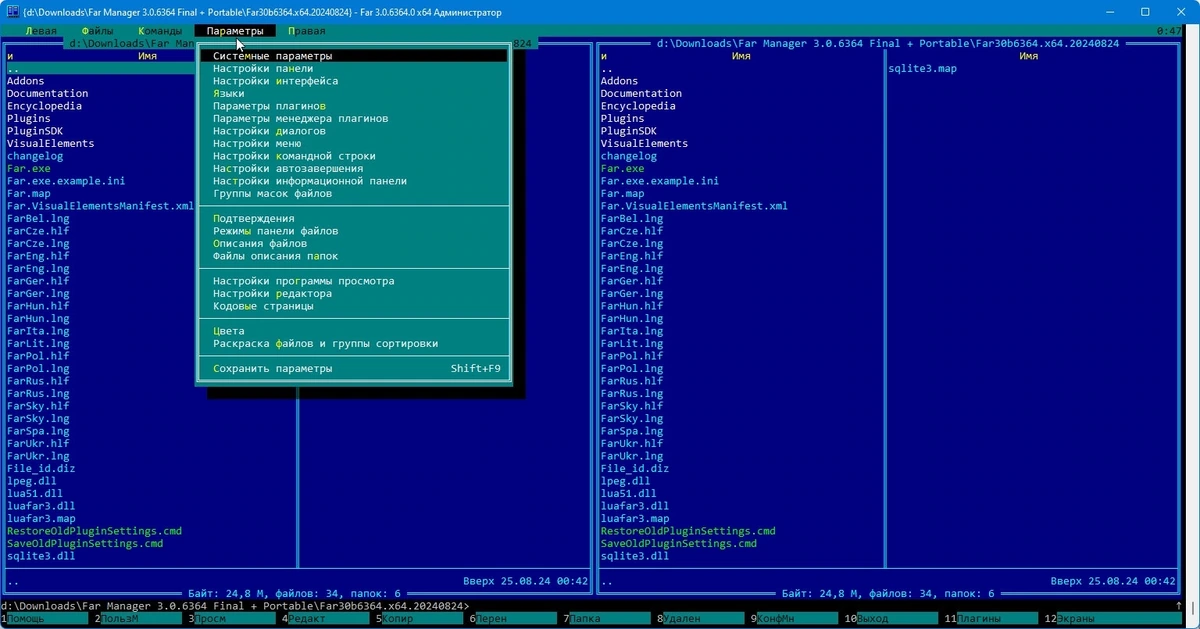The width and height of the screenshot is (1200, 629).
Task: Open Настройки редактора
Action: pyautogui.click(x=355, y=294)
